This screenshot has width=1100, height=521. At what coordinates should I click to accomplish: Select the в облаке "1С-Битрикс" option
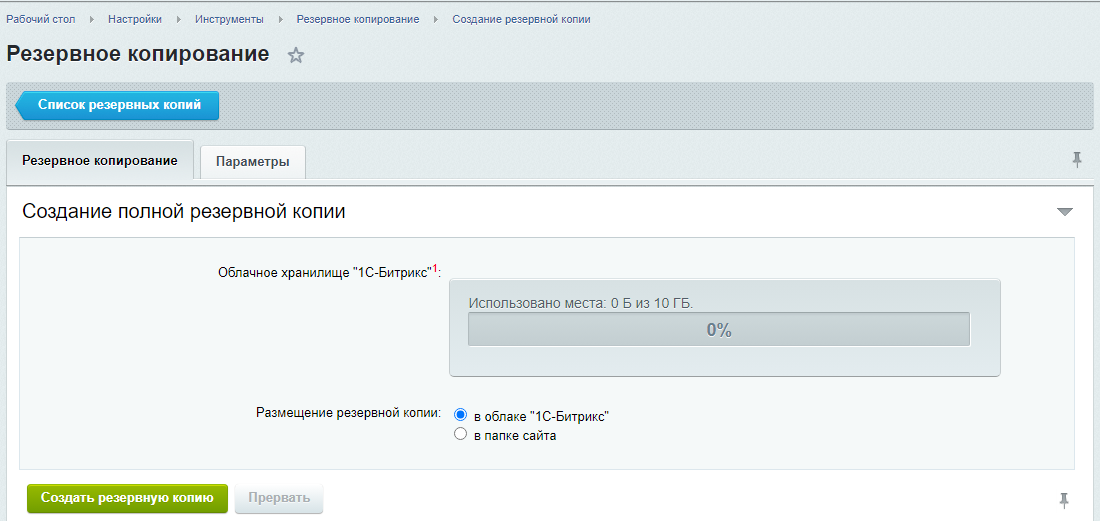[460, 415]
